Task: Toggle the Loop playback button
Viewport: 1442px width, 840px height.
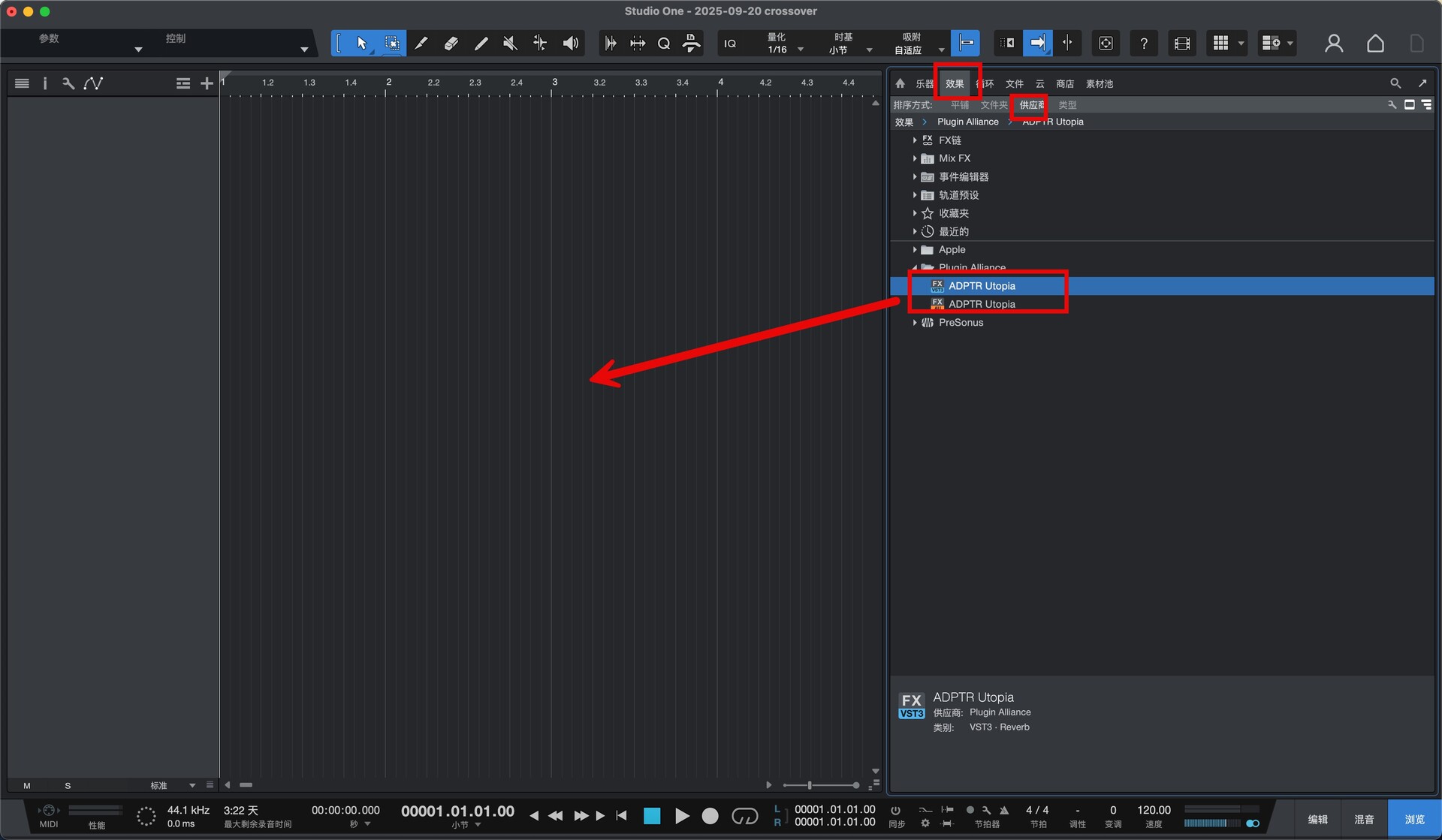Action: click(x=744, y=816)
